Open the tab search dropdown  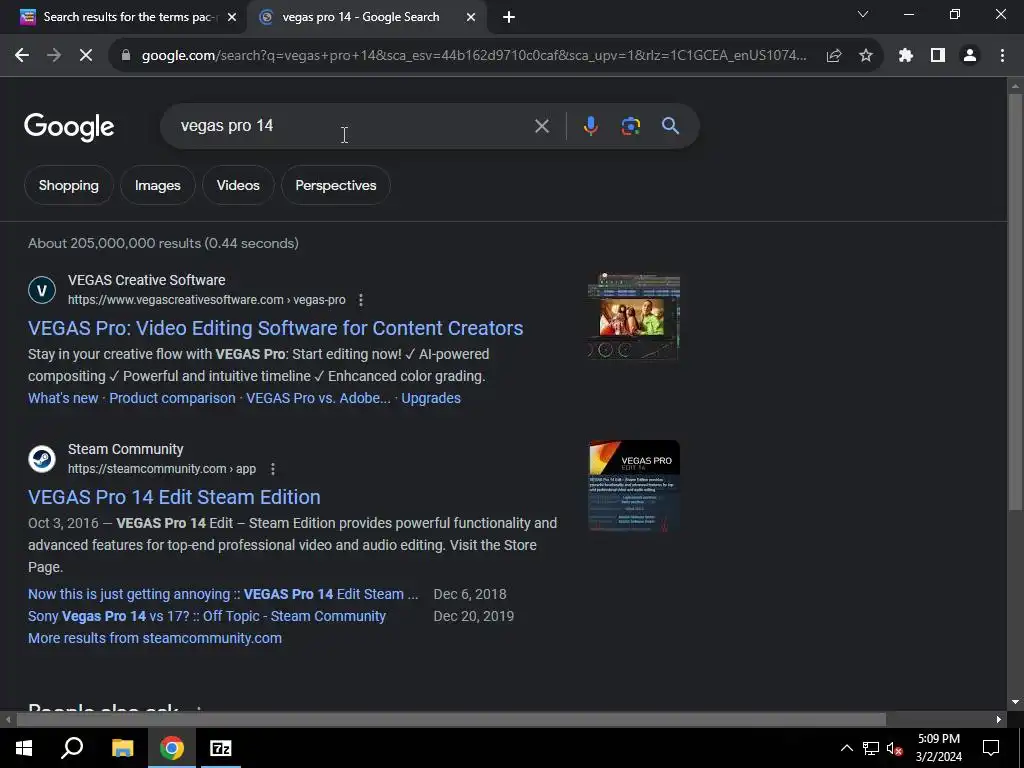(x=863, y=14)
